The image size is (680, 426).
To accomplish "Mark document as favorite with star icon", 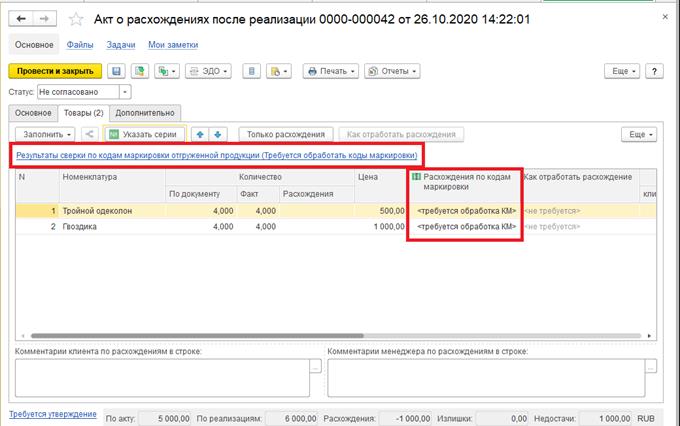I will [76, 19].
